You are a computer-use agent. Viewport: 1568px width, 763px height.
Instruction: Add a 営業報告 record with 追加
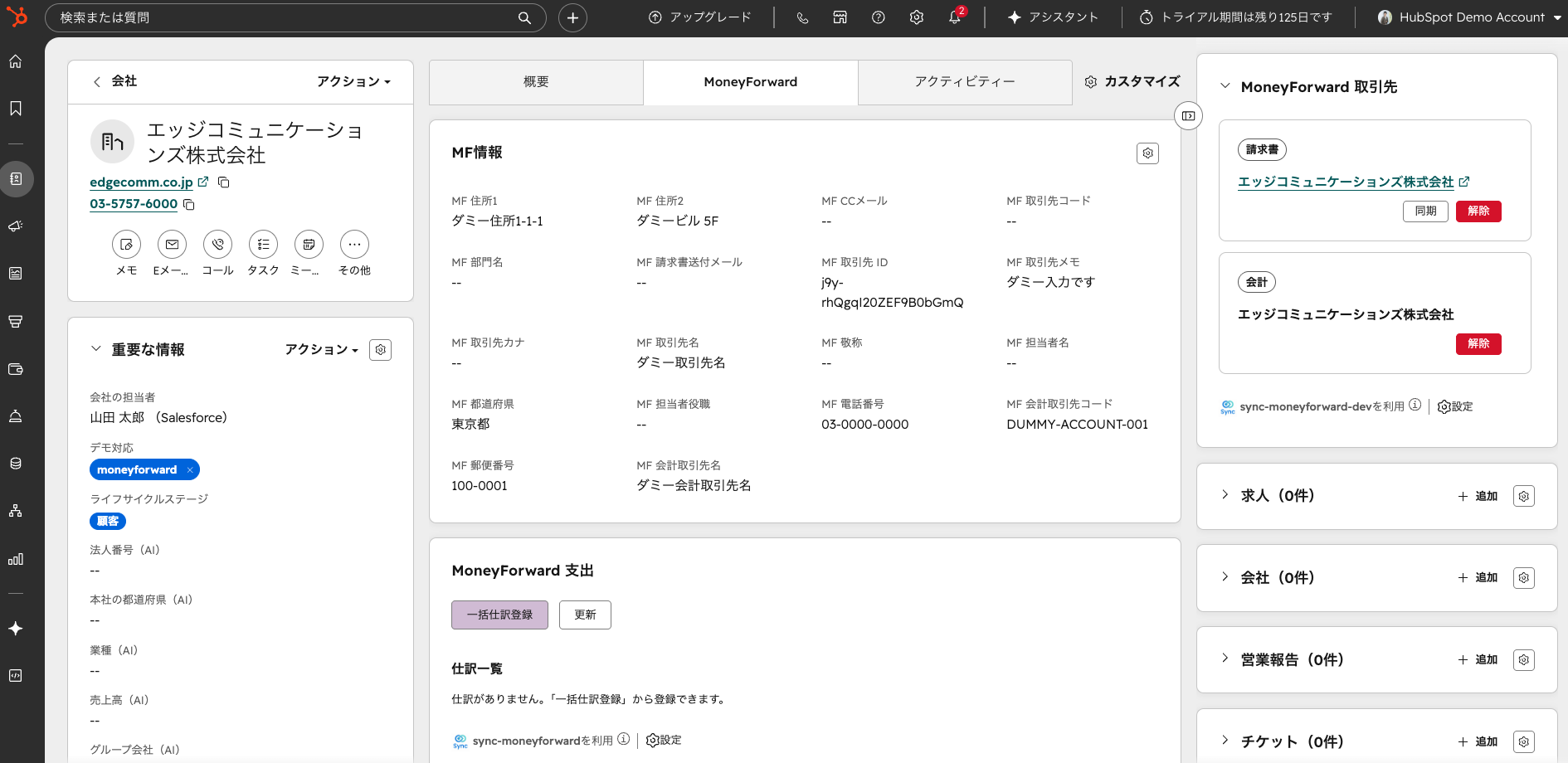click(x=1478, y=659)
